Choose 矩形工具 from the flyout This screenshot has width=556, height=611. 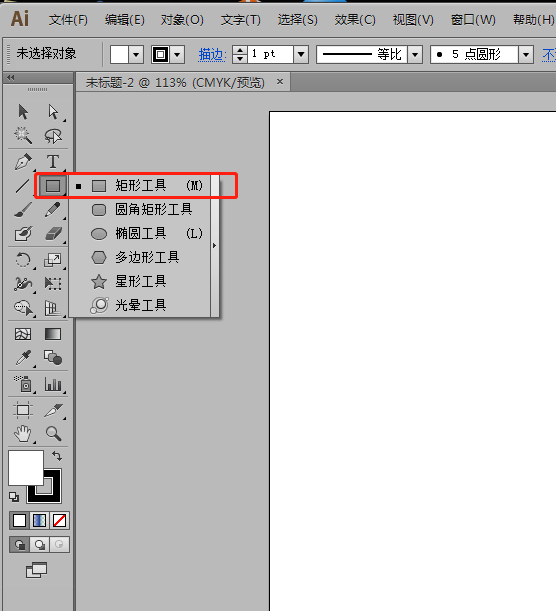[x=140, y=186]
